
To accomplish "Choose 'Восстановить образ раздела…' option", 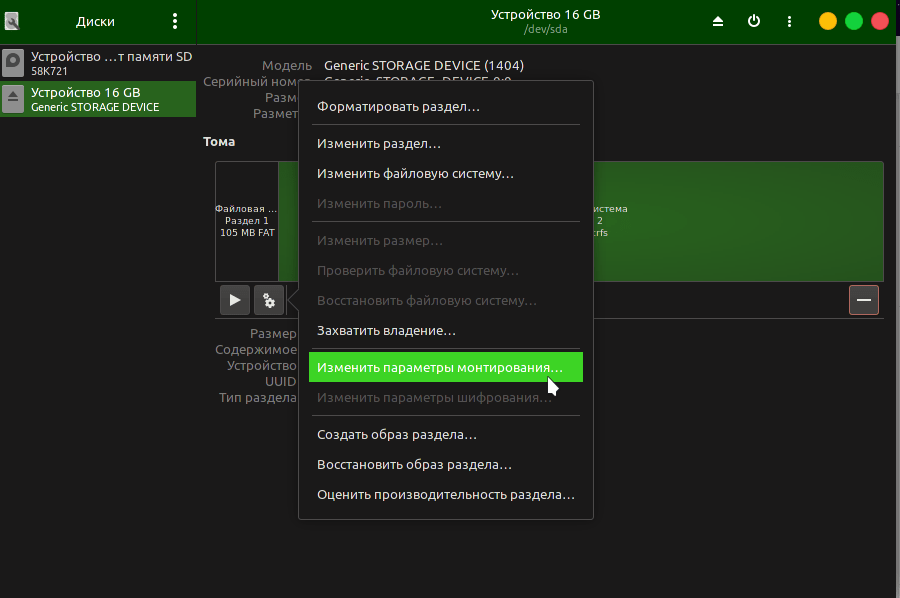I will click(414, 465).
